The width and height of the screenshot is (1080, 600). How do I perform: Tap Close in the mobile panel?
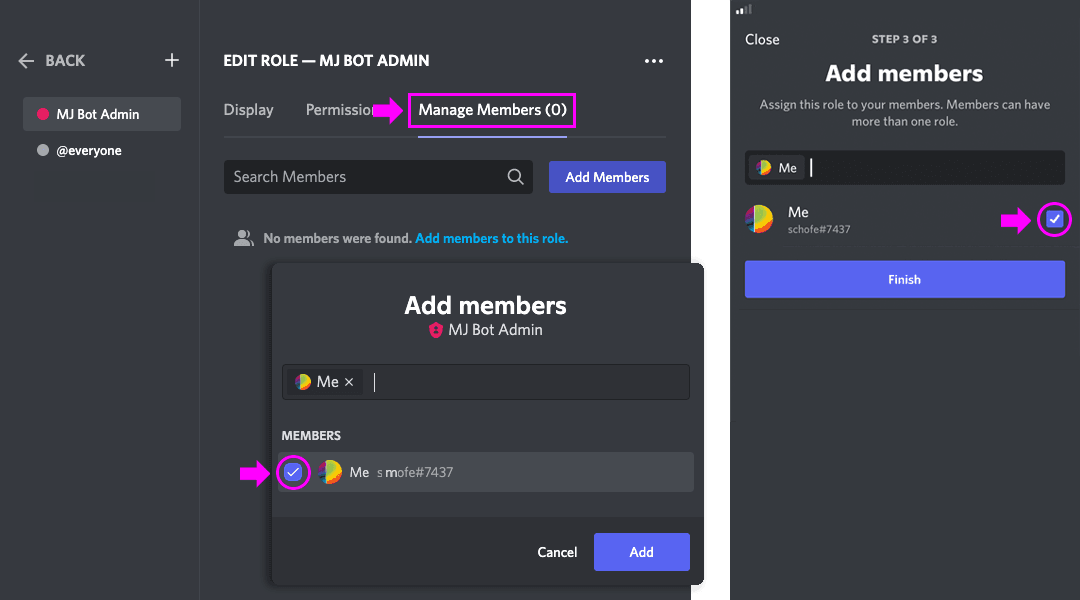pyautogui.click(x=762, y=40)
